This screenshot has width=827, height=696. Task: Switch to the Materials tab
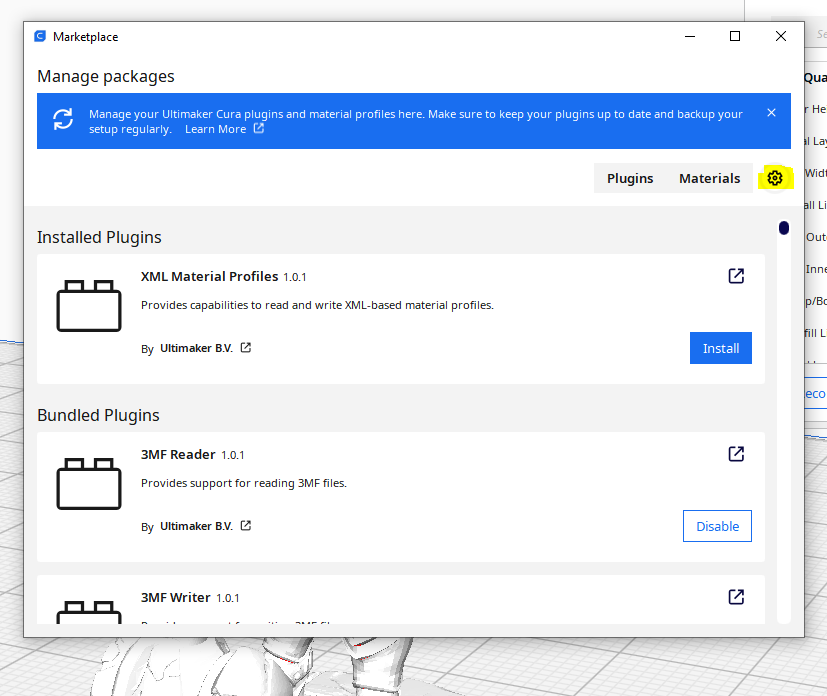tap(709, 178)
